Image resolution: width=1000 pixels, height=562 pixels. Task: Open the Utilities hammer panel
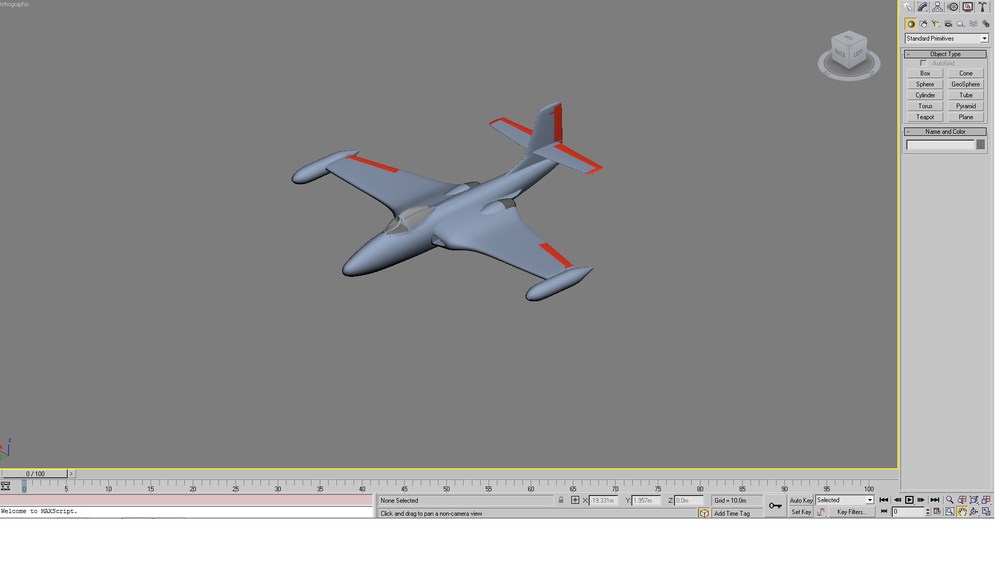click(x=983, y=7)
